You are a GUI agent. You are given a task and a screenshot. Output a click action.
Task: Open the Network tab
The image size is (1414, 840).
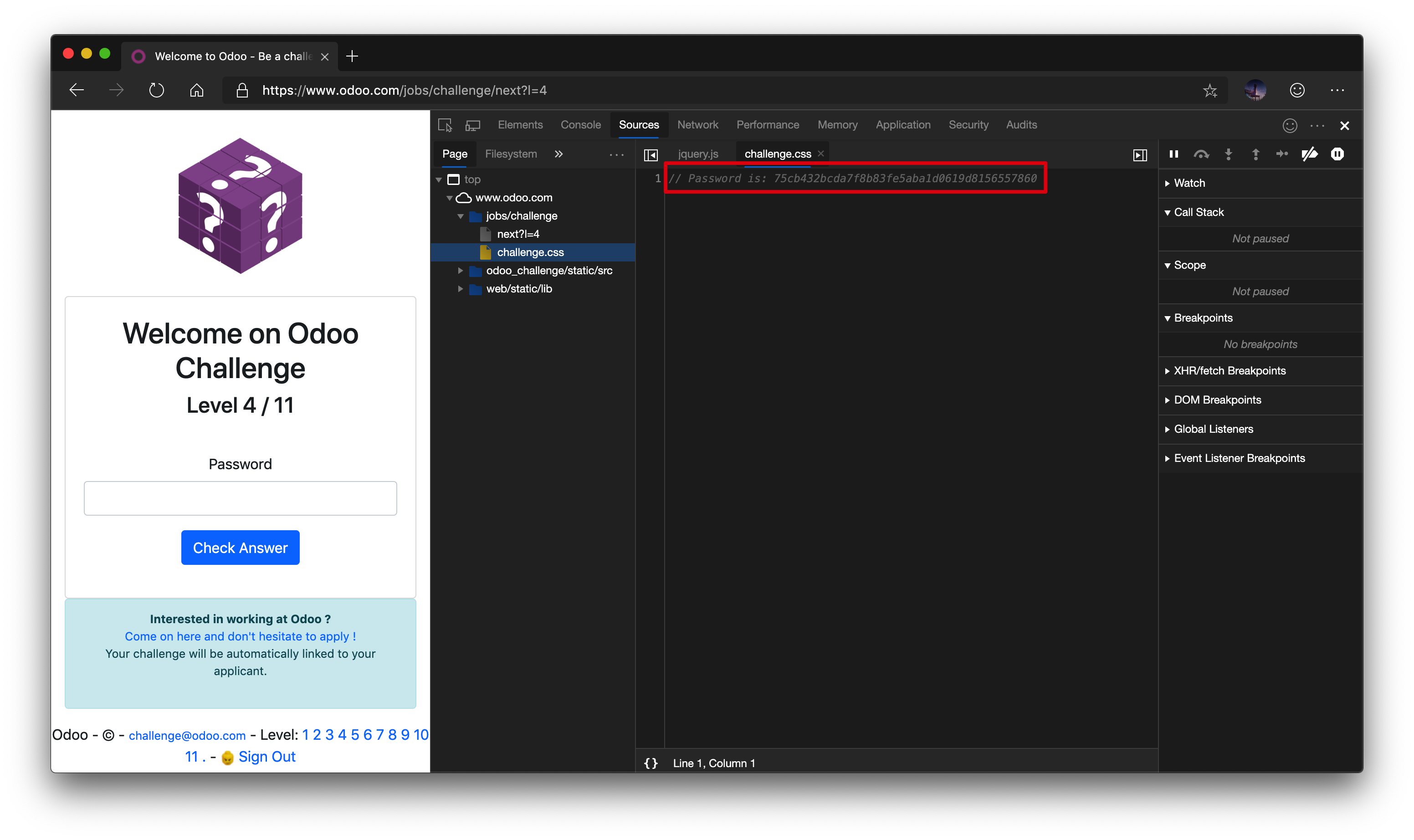click(x=697, y=124)
